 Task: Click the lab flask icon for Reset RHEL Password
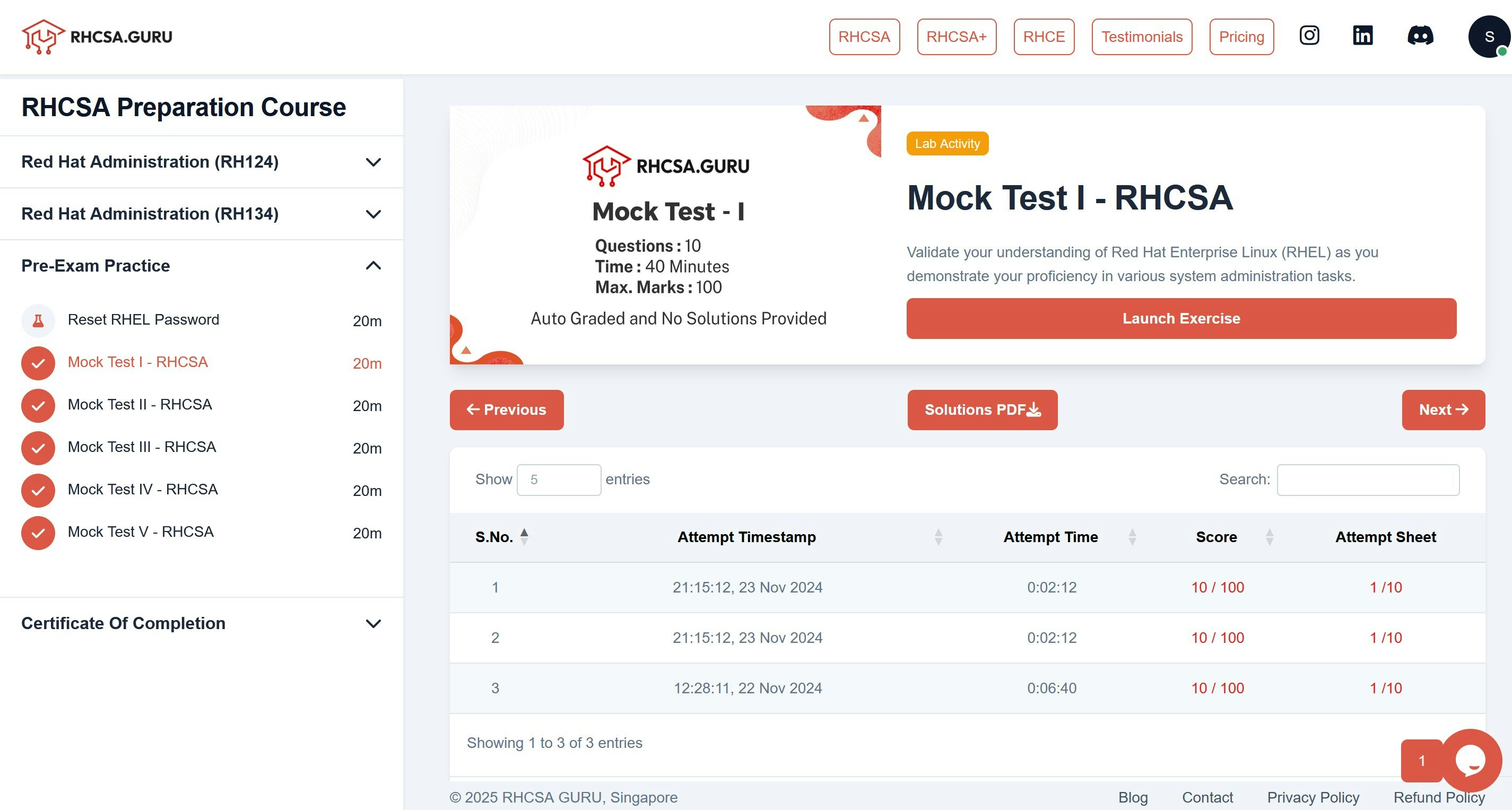(38, 320)
